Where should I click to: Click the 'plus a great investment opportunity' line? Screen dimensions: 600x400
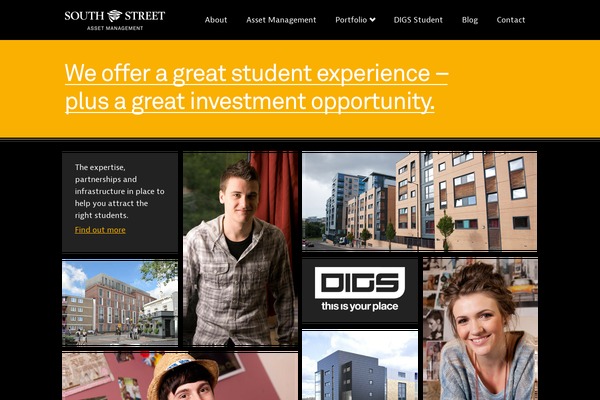pyautogui.click(x=249, y=102)
